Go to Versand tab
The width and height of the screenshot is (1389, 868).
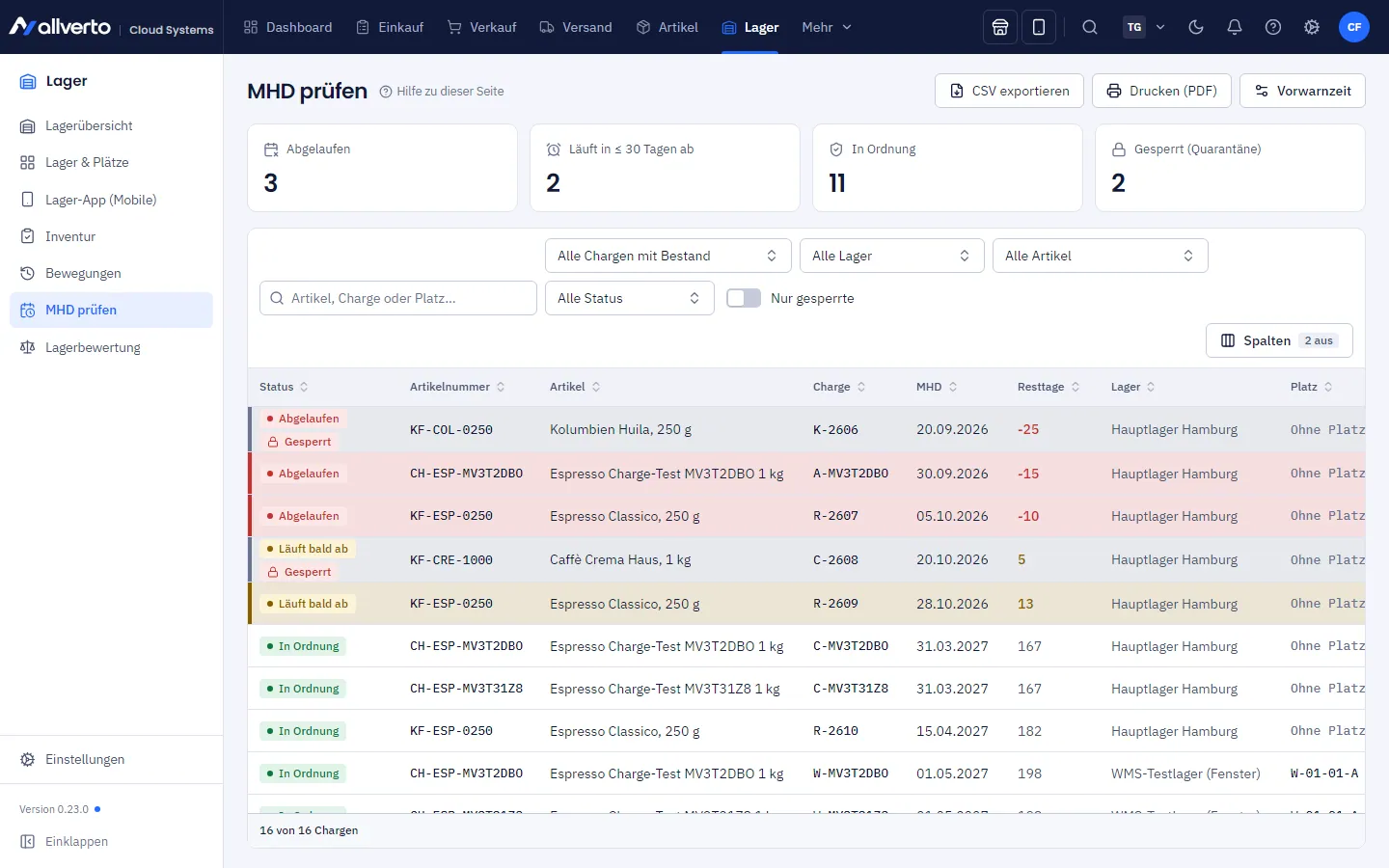576,27
